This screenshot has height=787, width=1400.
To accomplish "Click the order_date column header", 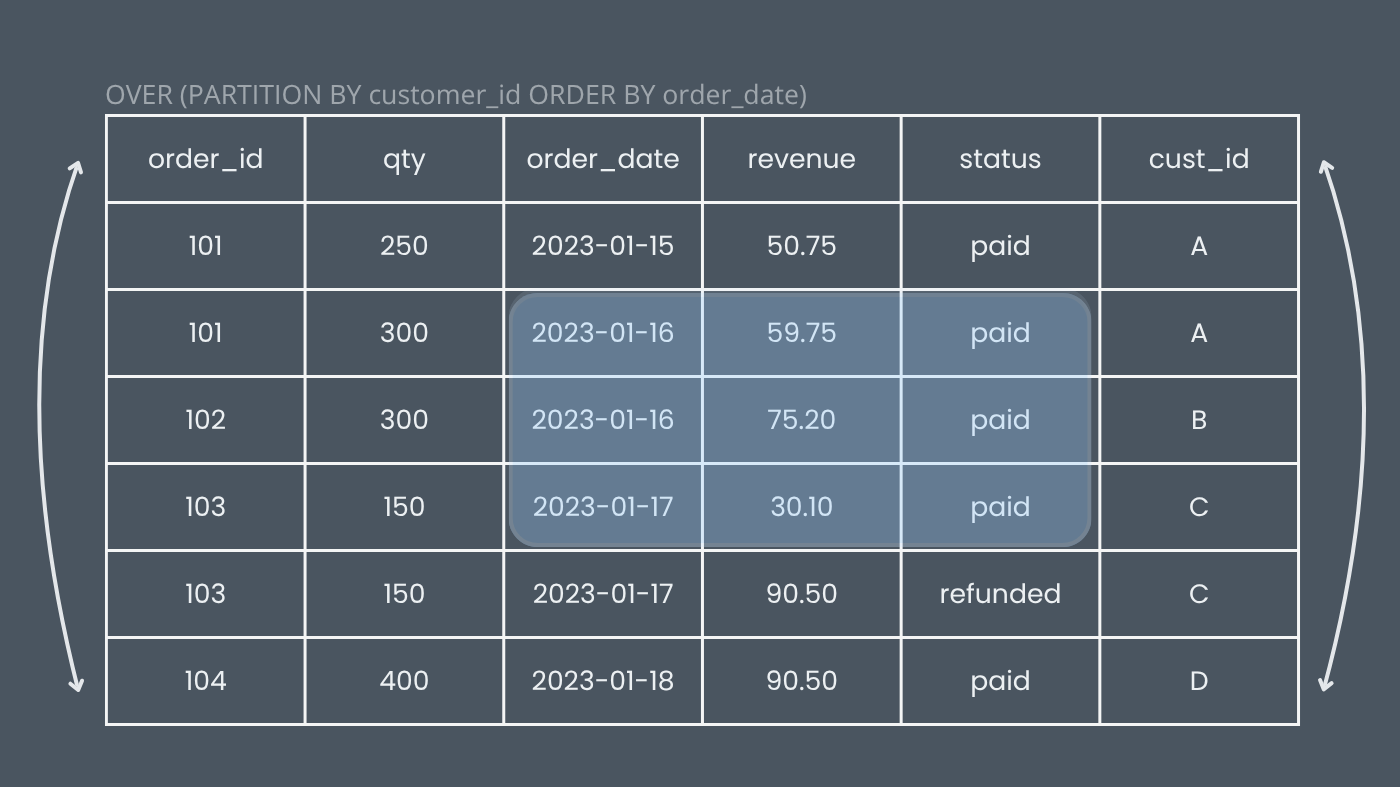I will coord(603,159).
